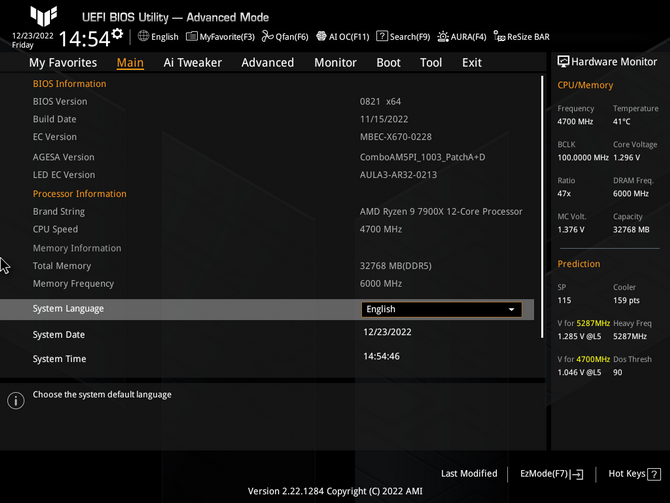
Task: Click AGESA Version value ComboAM5PI_1003_PatchA+D
Action: [x=422, y=157]
